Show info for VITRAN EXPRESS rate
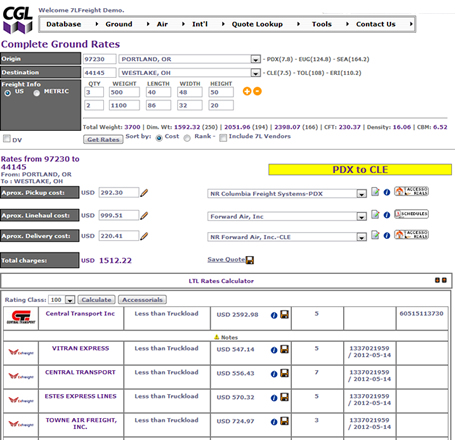This screenshot has height=440, width=455. pyautogui.click(x=274, y=350)
